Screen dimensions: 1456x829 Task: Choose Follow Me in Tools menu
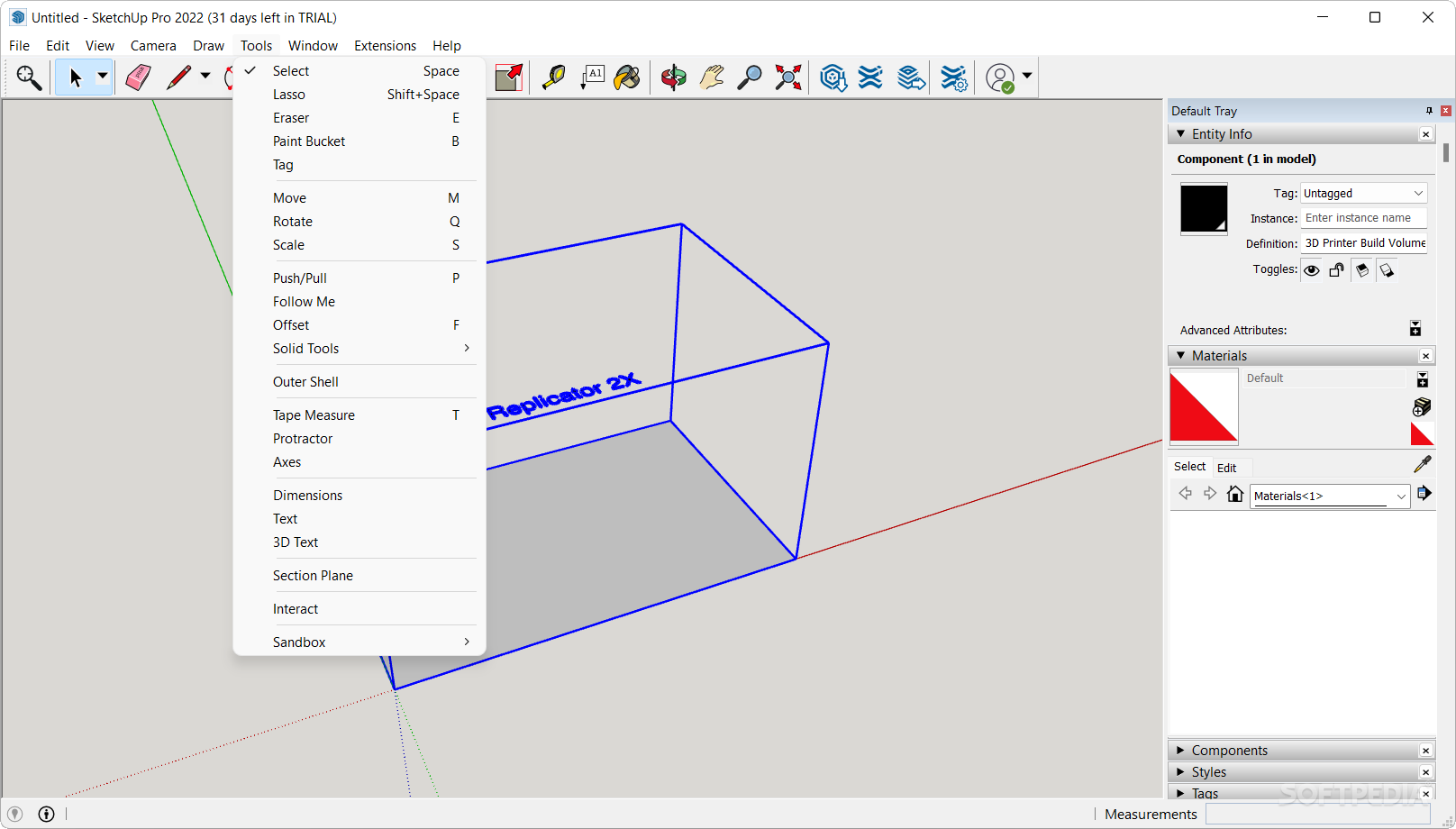click(x=359, y=302)
